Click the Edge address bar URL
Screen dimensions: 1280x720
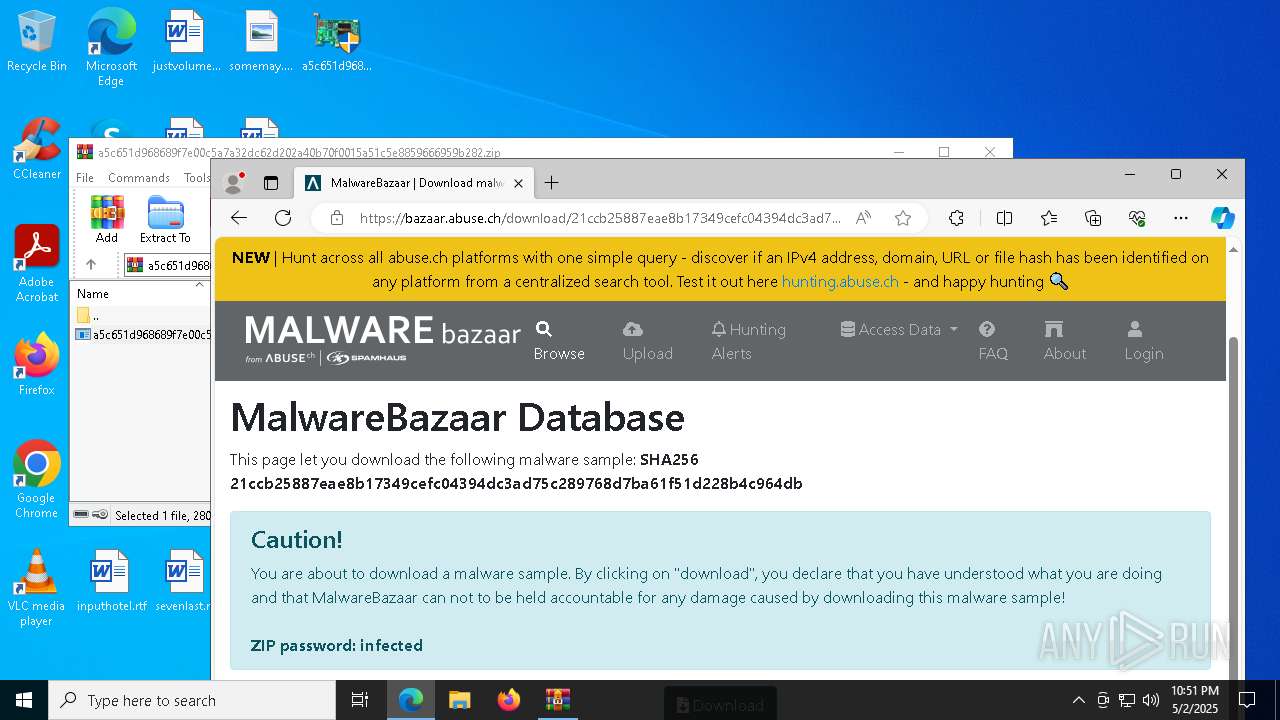pos(600,218)
